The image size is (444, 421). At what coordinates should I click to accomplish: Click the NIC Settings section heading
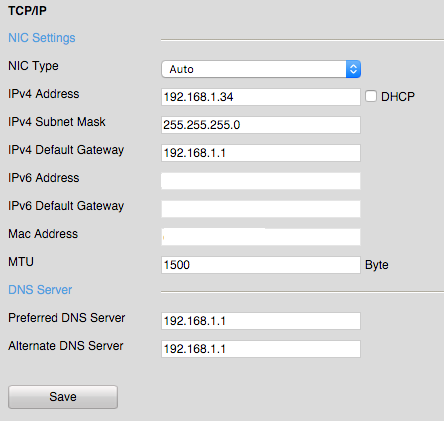click(x=42, y=38)
